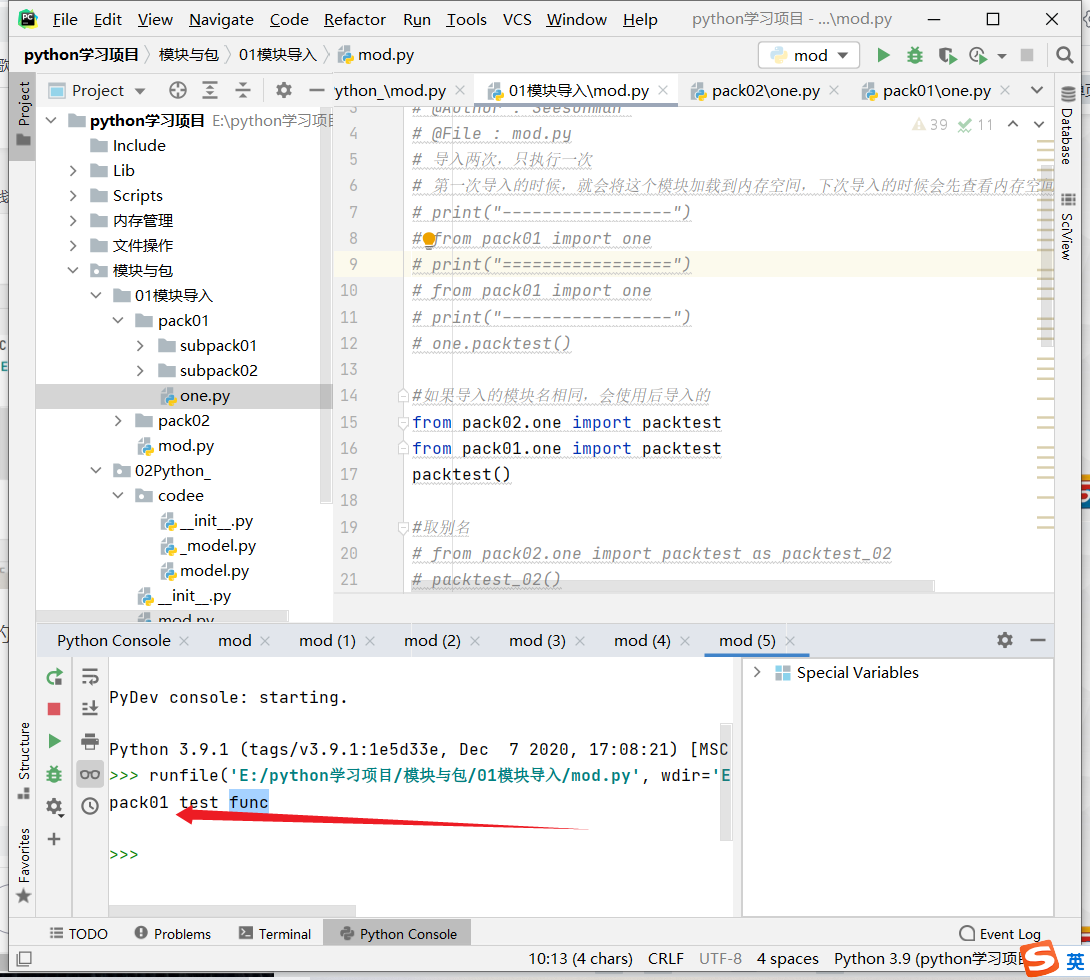Rerun the console with the green rerun icon

(x=54, y=677)
